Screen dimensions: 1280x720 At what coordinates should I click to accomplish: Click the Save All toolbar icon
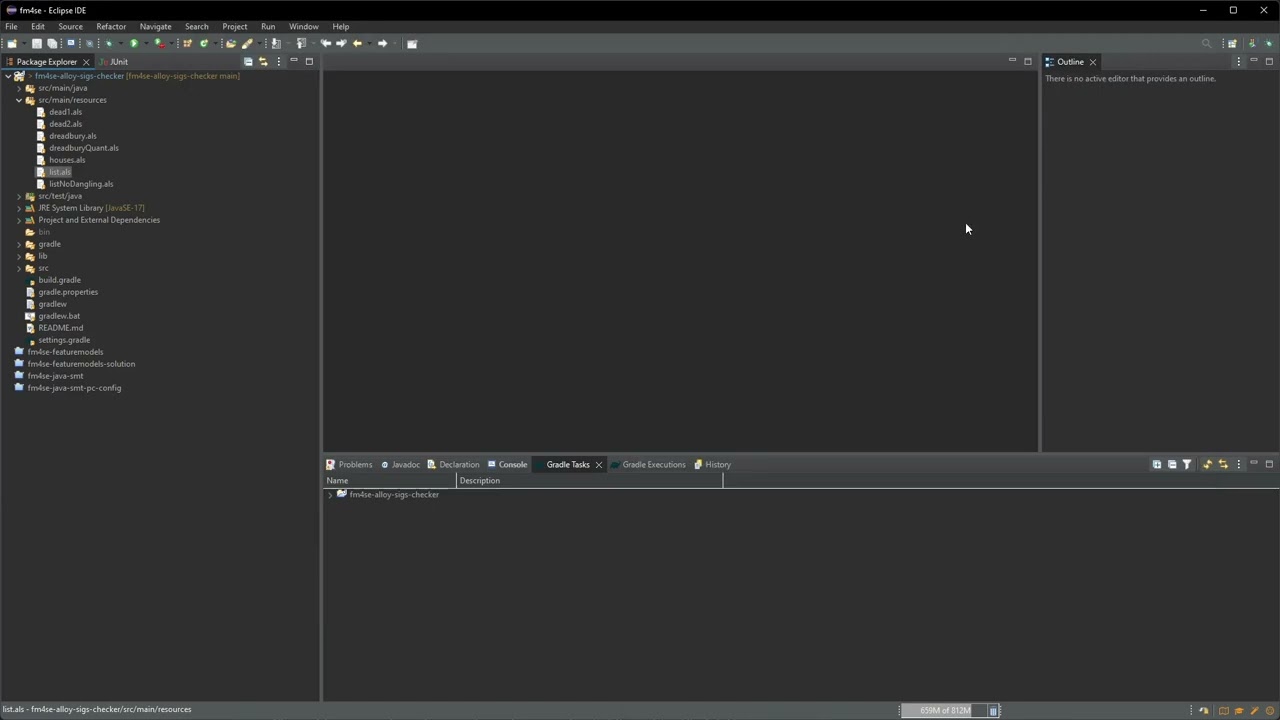(52, 43)
